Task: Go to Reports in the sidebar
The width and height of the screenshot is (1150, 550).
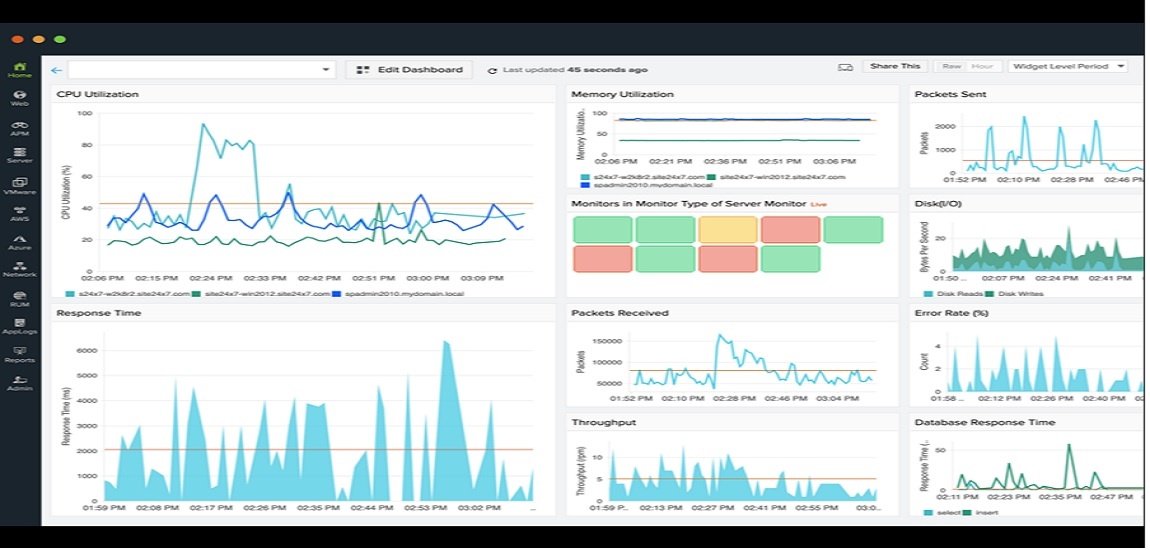Action: (20, 355)
